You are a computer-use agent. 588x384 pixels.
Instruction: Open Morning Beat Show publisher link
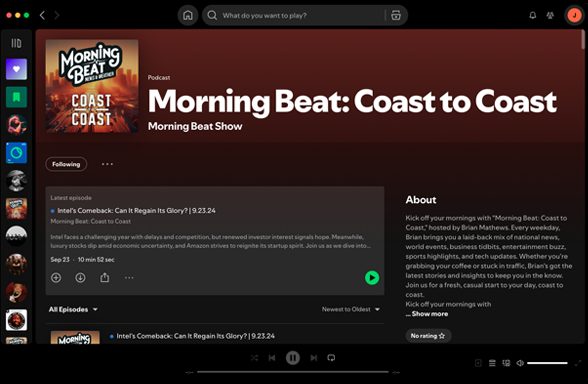tap(195, 126)
